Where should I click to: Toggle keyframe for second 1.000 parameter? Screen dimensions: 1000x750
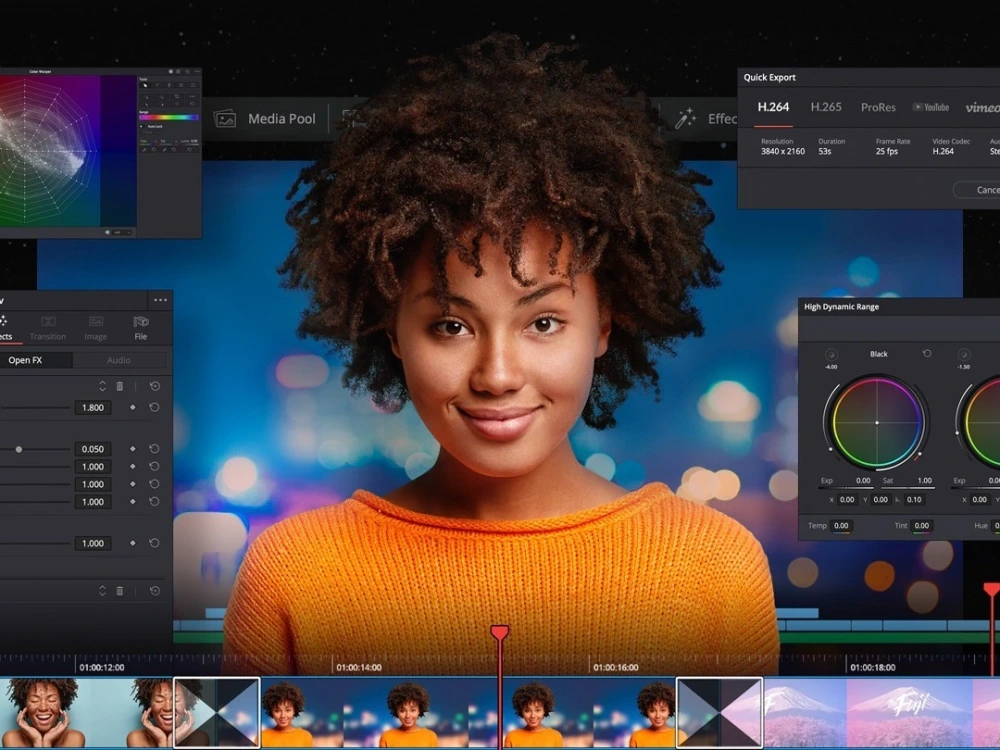click(133, 484)
